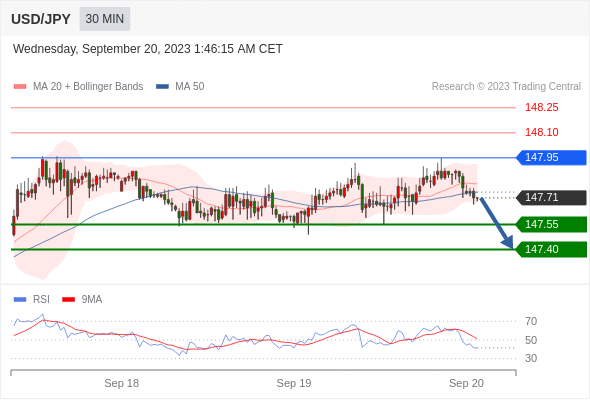Select the 147.71 current price label
Screen dimensions: 590x400
551,197
